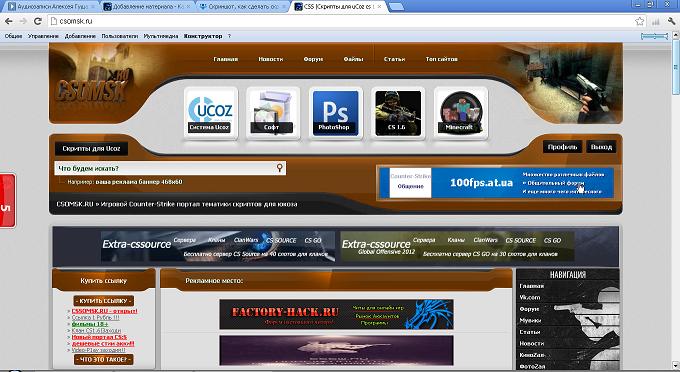Focus the 'Что будем искать?' search field

pyautogui.click(x=165, y=168)
